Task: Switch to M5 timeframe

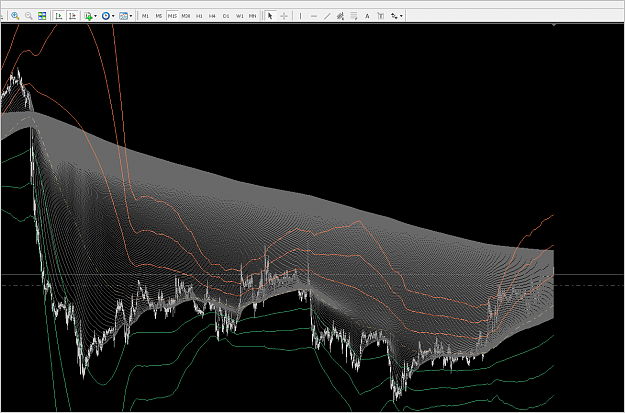Action: pyautogui.click(x=159, y=16)
